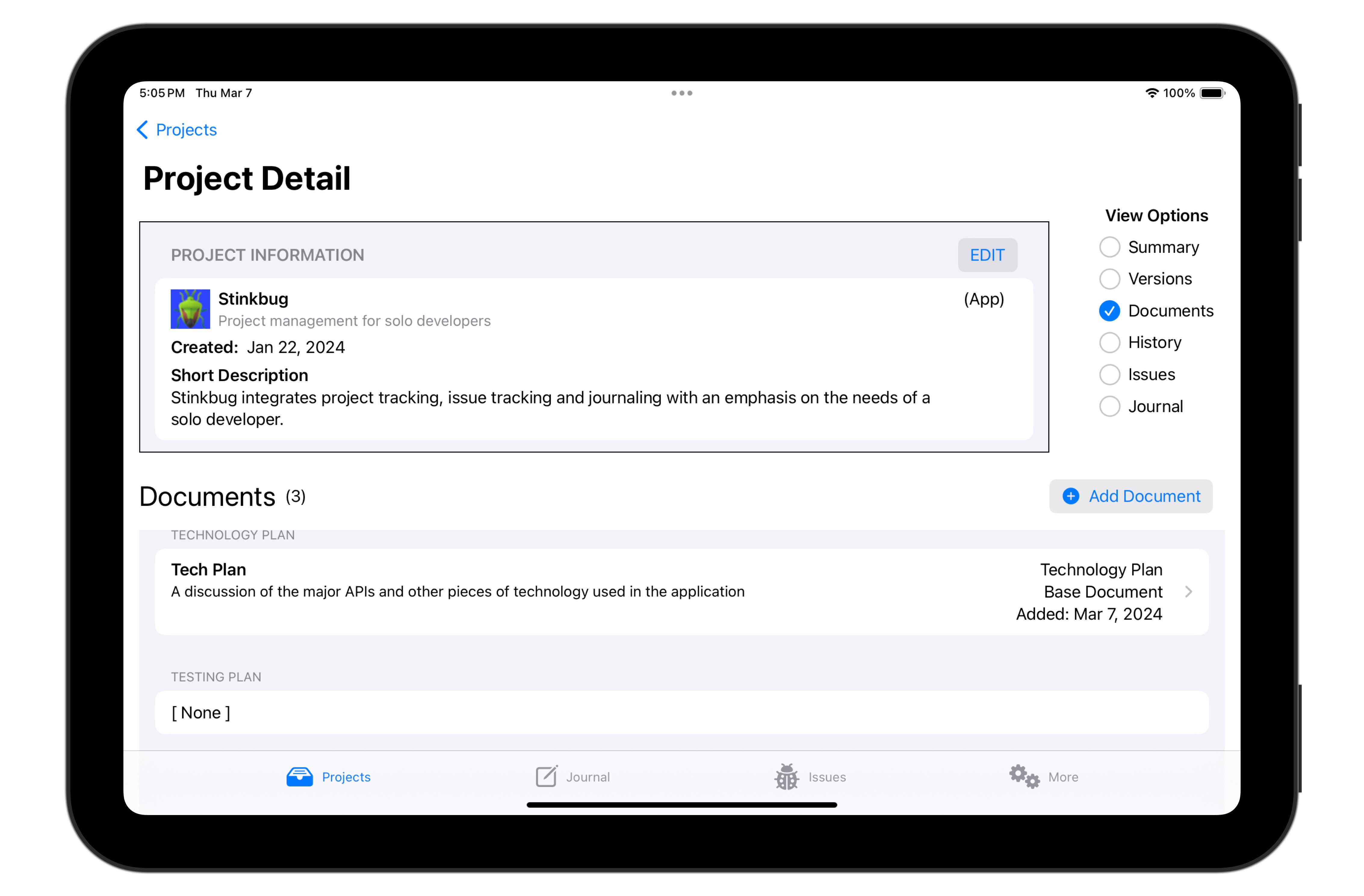Image resolution: width=1364 pixels, height=896 pixels.
Task: Switch to the More tab label
Action: [1063, 777]
